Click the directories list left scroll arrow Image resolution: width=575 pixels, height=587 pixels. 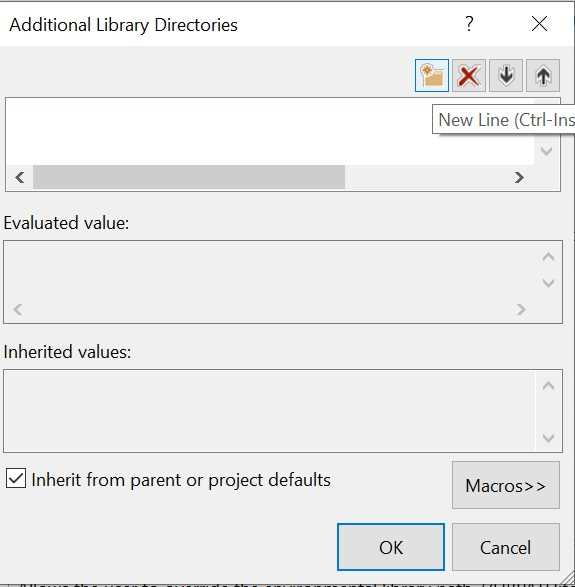pyautogui.click(x=20, y=177)
